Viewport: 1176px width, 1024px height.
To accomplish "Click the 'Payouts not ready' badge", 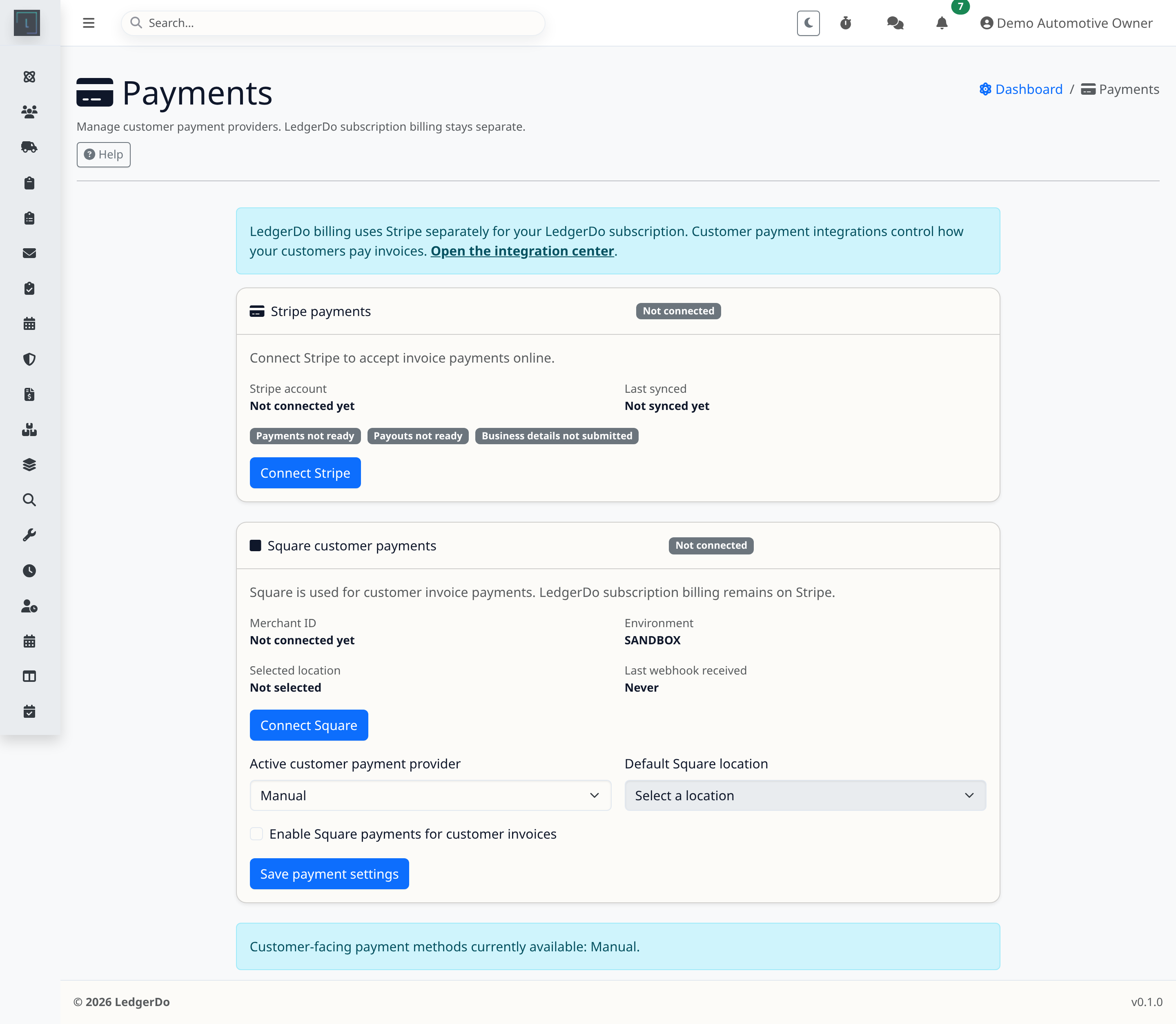I will (x=418, y=436).
